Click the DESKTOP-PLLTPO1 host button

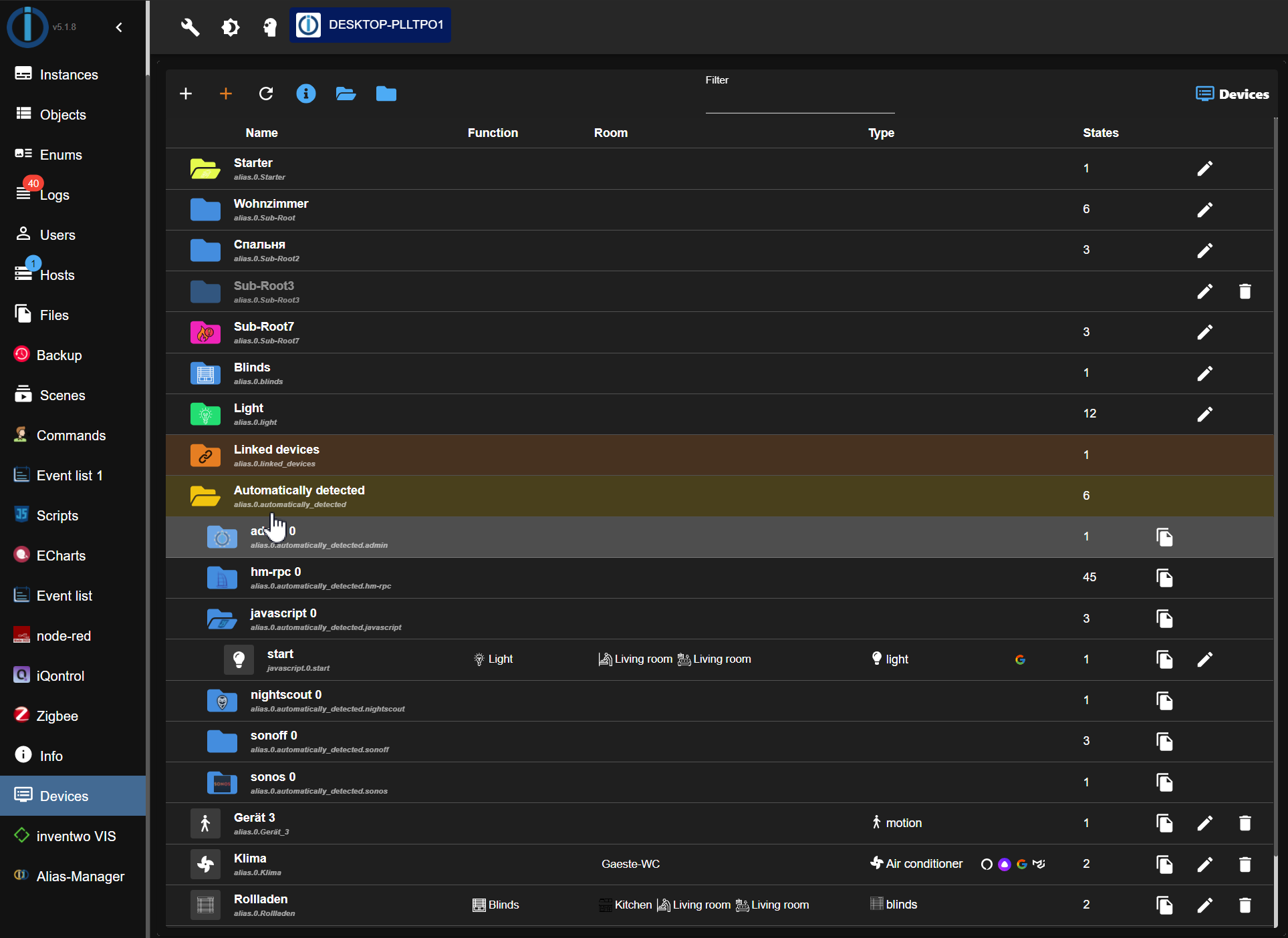coord(370,25)
